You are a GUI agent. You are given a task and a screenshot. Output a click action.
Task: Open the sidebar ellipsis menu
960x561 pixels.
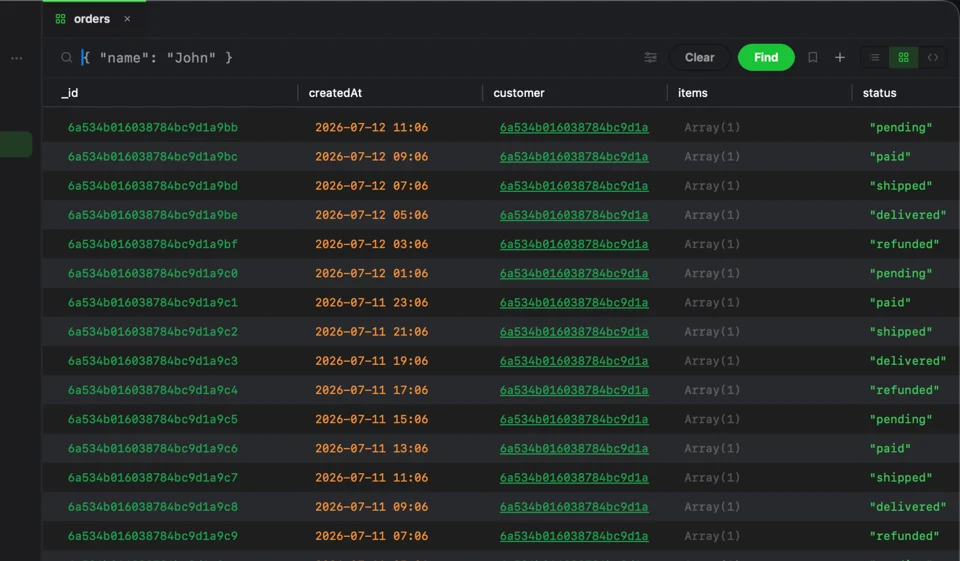pos(17,58)
